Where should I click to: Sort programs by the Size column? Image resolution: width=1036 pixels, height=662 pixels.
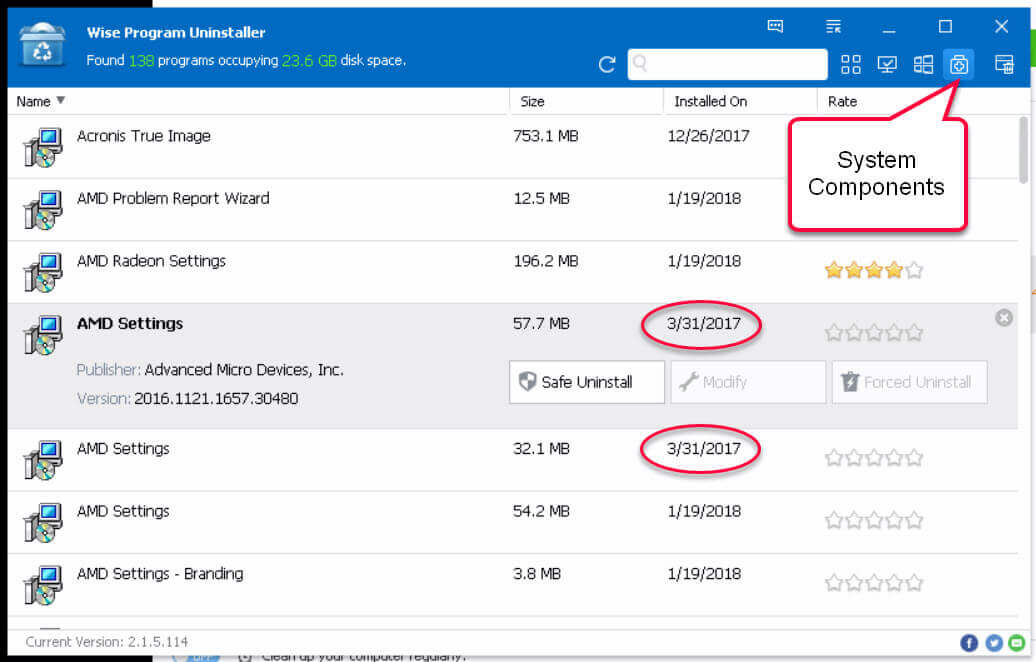[x=532, y=102]
